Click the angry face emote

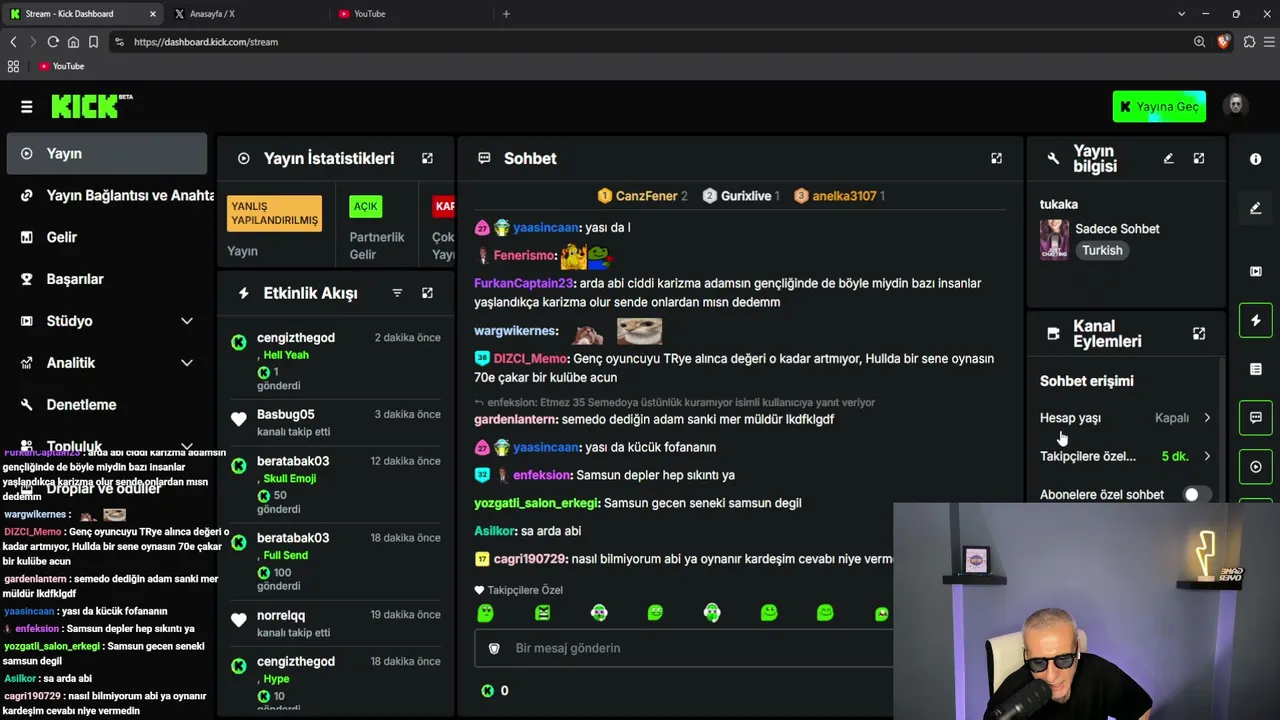[542, 612]
